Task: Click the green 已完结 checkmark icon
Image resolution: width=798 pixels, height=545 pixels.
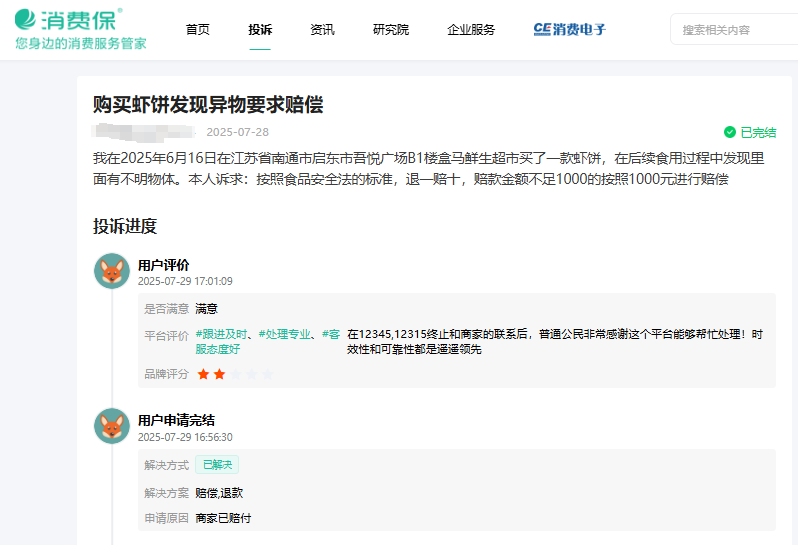Action: pos(730,132)
